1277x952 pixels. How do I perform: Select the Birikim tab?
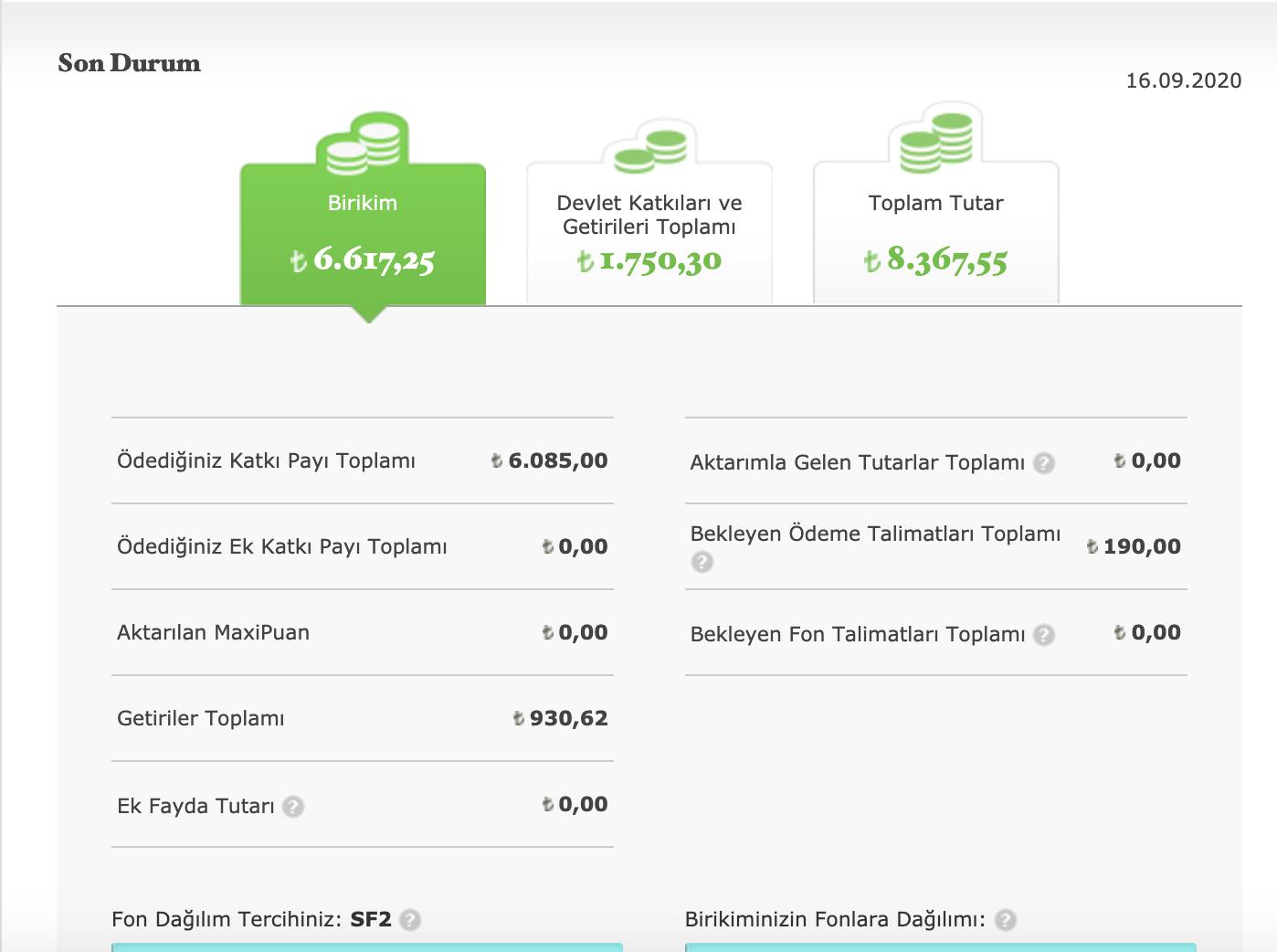pos(363,234)
